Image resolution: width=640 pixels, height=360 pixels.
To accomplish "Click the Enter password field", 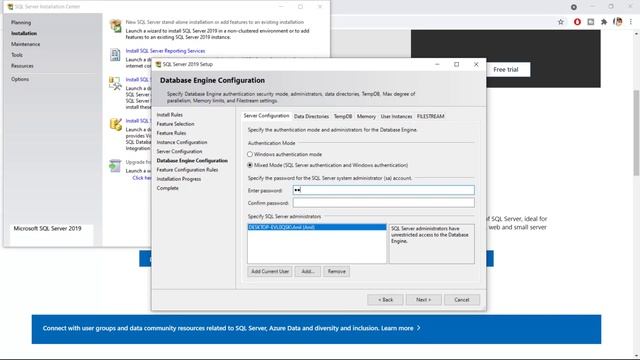I will 383,190.
